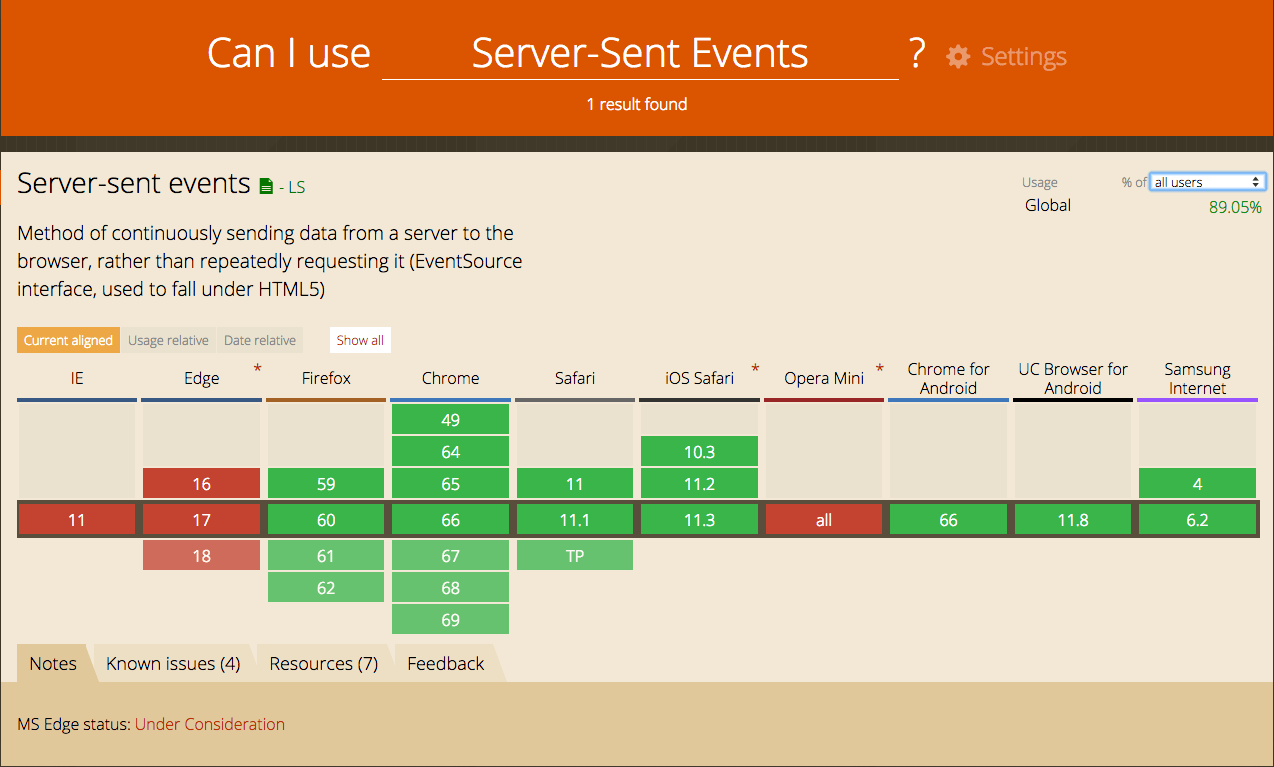Click the Chrome 66 support cell
The image size is (1274, 767).
450,520
